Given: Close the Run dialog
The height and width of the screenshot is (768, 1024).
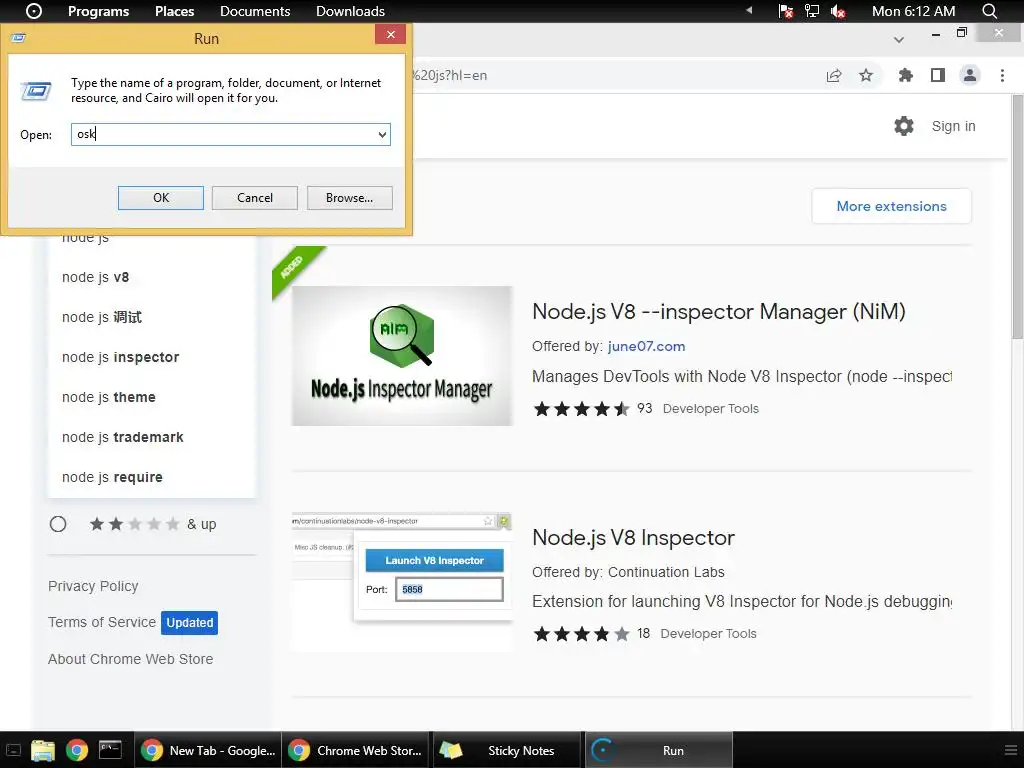Looking at the screenshot, I should [391, 35].
